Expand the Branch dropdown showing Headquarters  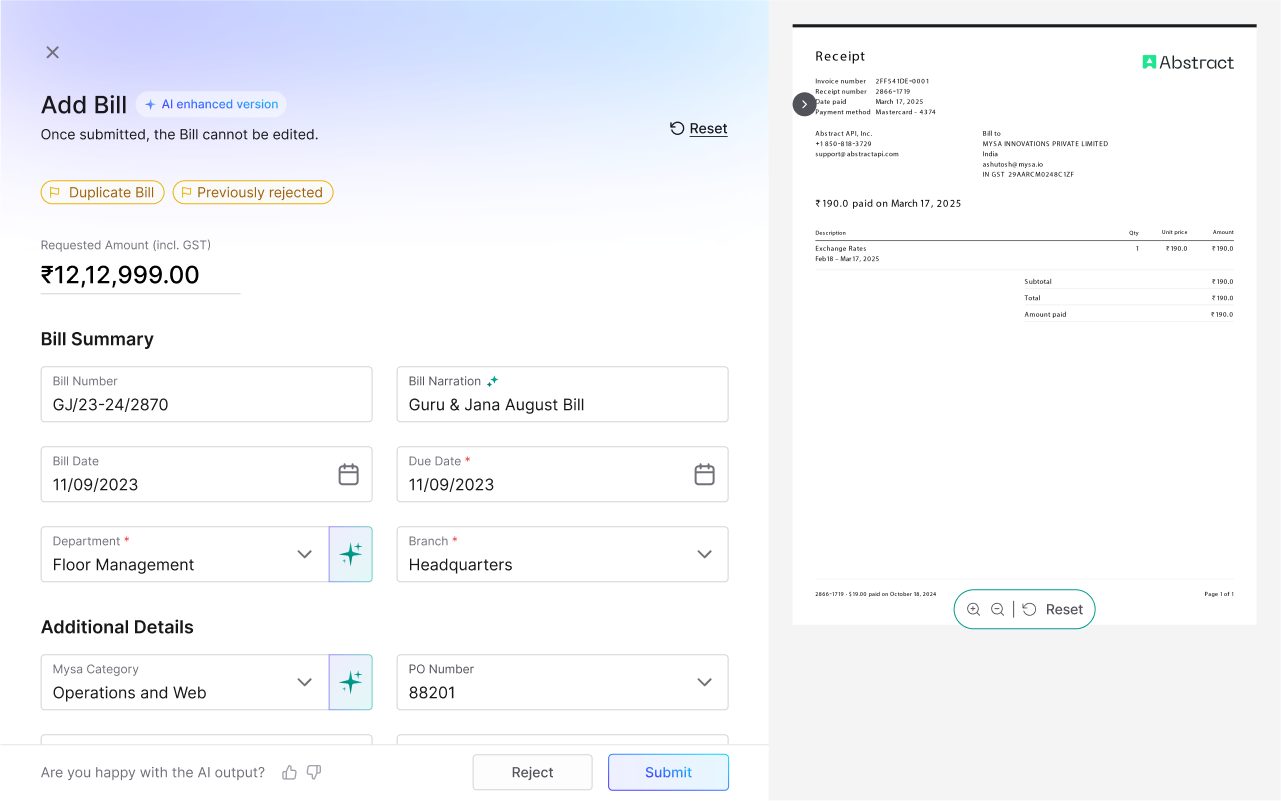(x=704, y=554)
